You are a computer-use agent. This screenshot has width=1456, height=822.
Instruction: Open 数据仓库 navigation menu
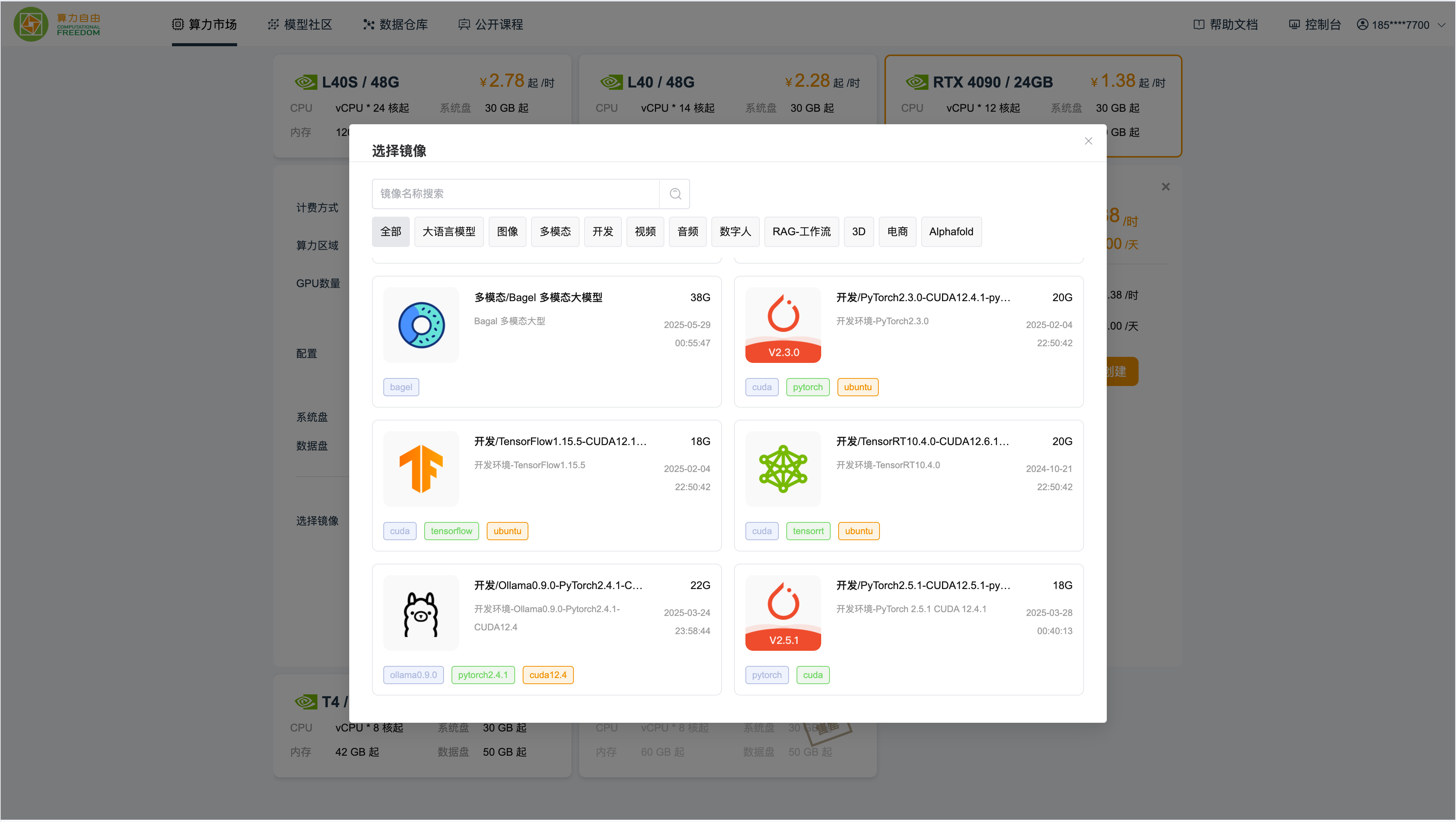pyautogui.click(x=396, y=24)
